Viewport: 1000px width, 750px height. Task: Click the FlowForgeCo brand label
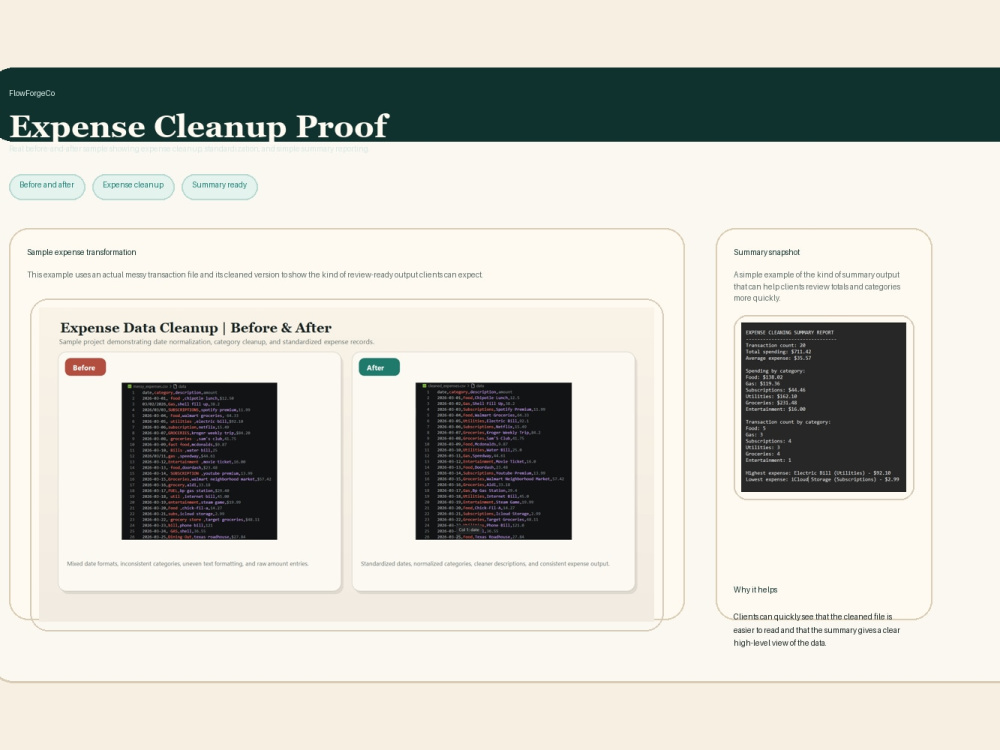click(32, 93)
